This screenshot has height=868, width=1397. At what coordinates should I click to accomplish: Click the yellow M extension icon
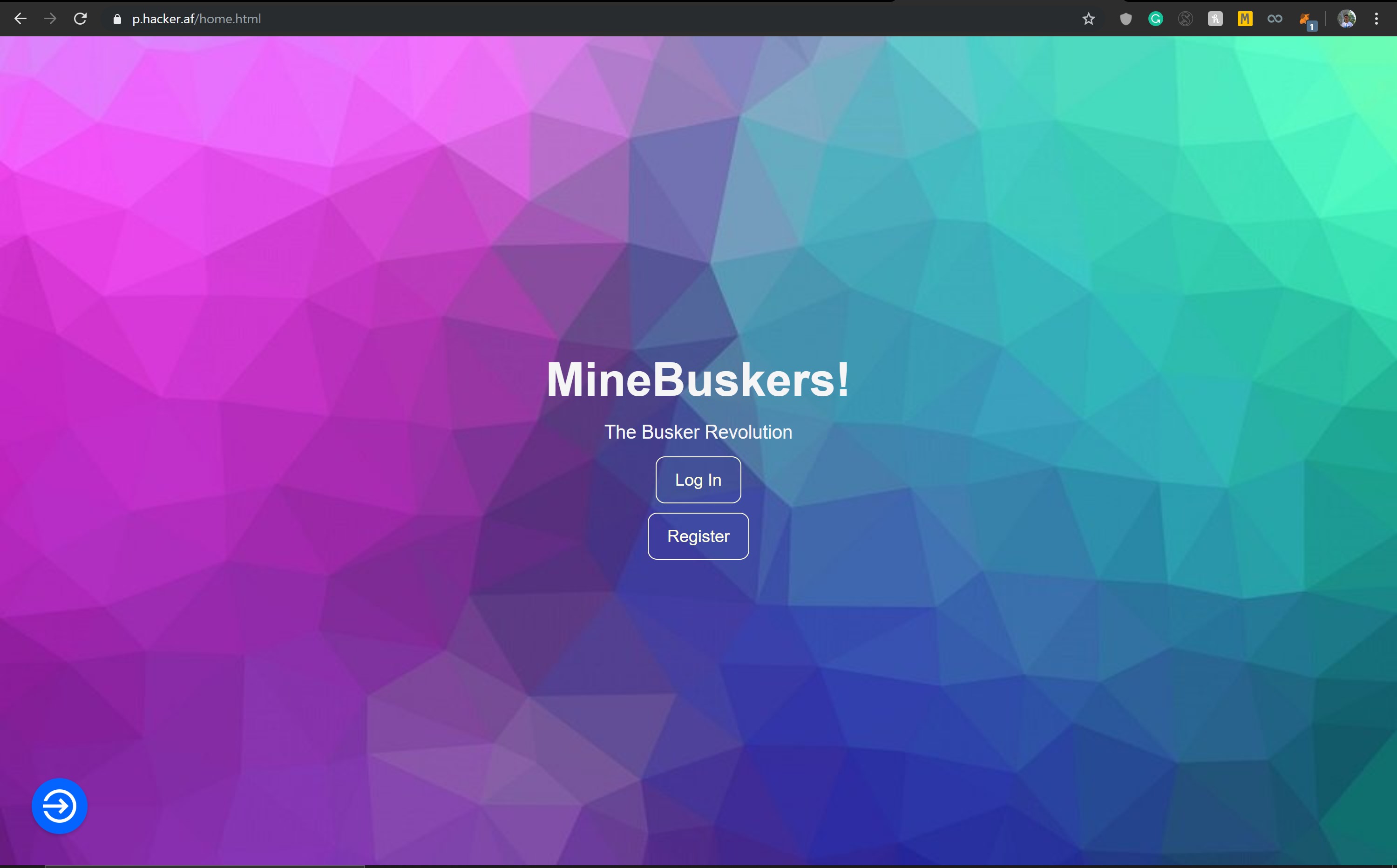point(1245,19)
